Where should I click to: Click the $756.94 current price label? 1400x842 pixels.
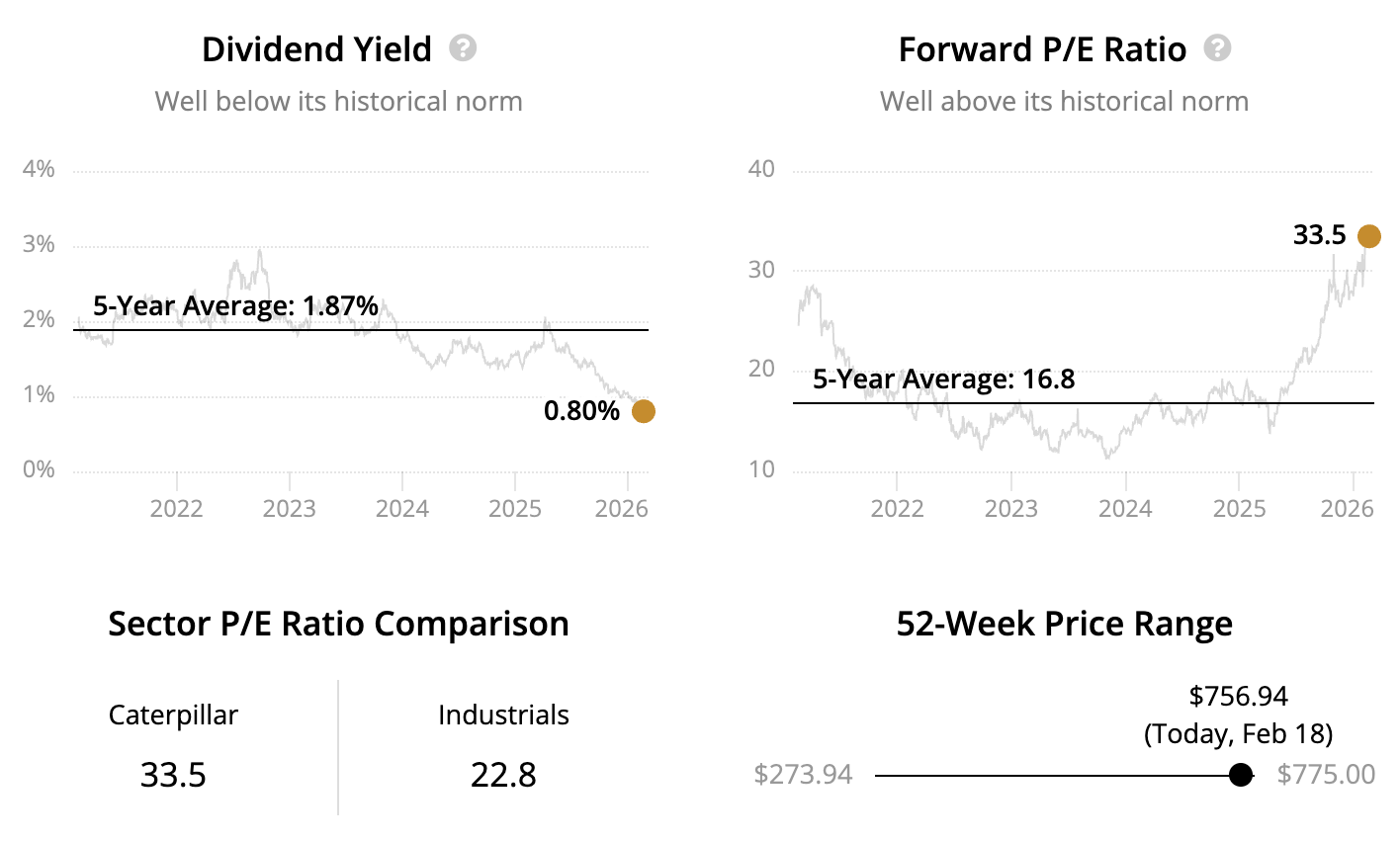(x=1238, y=697)
